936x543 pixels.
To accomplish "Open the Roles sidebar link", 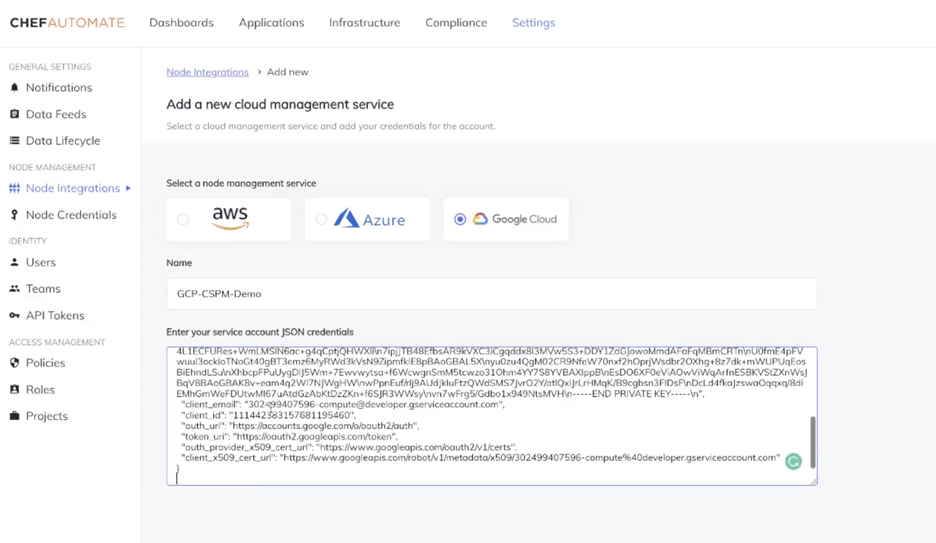I will point(41,390).
